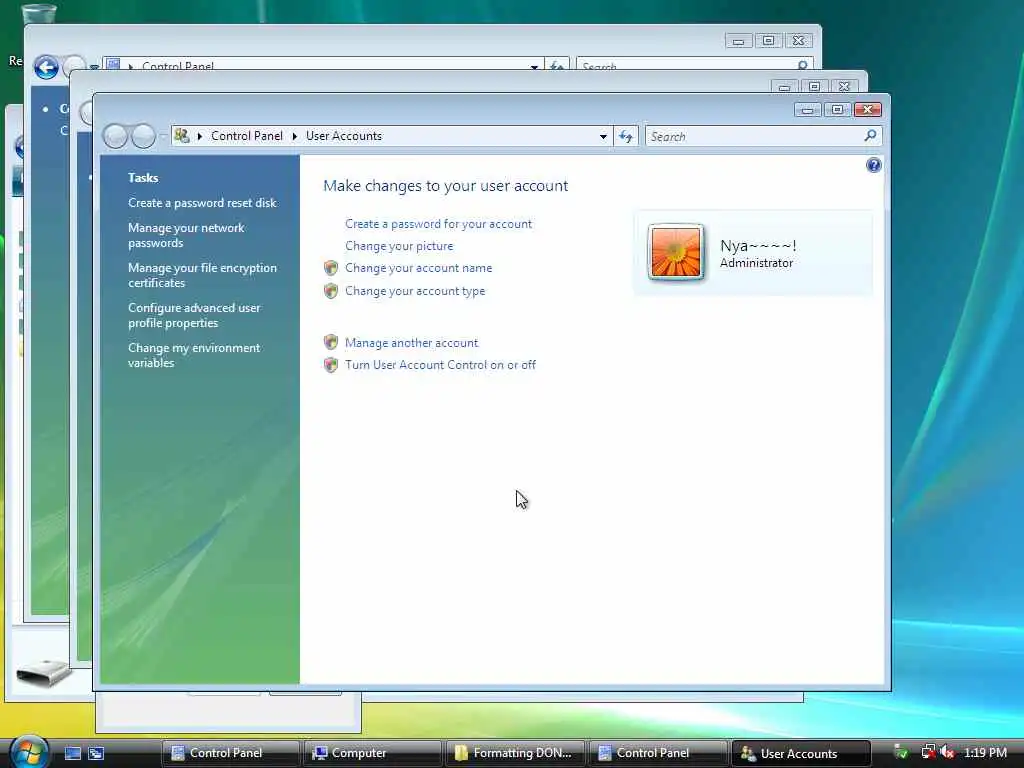Open Change my environment variables task
The width and height of the screenshot is (1024, 768).
pyautogui.click(x=194, y=355)
